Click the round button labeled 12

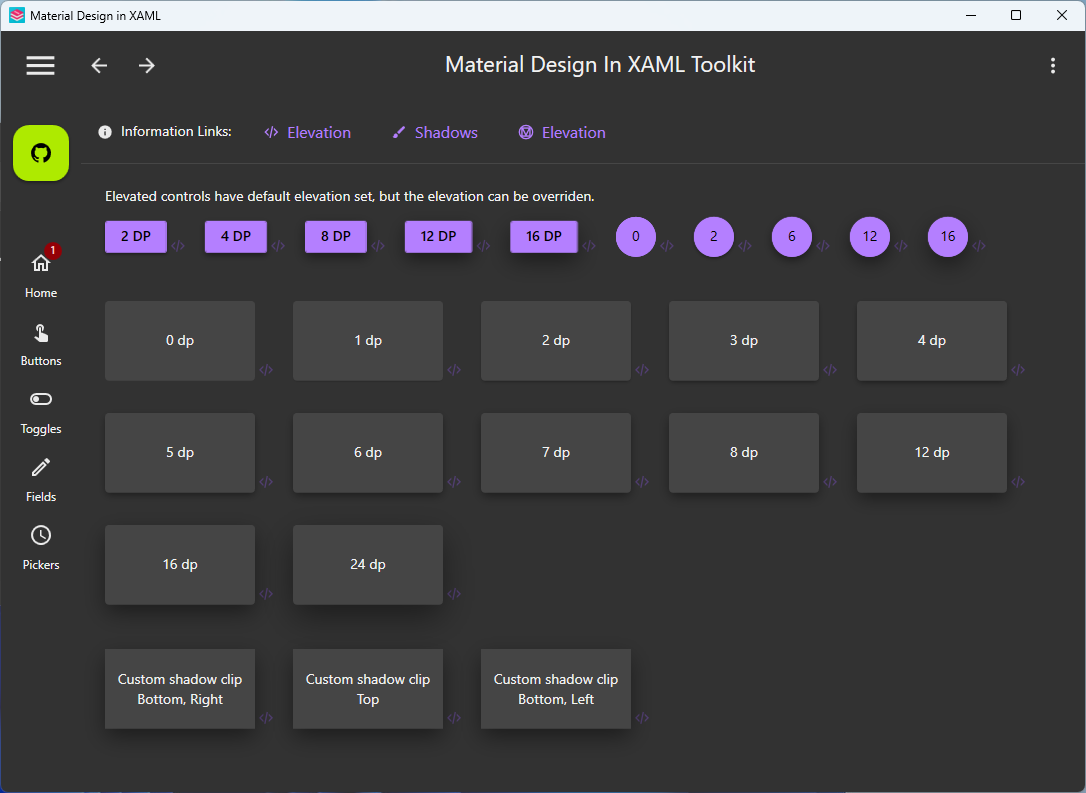[x=870, y=237]
